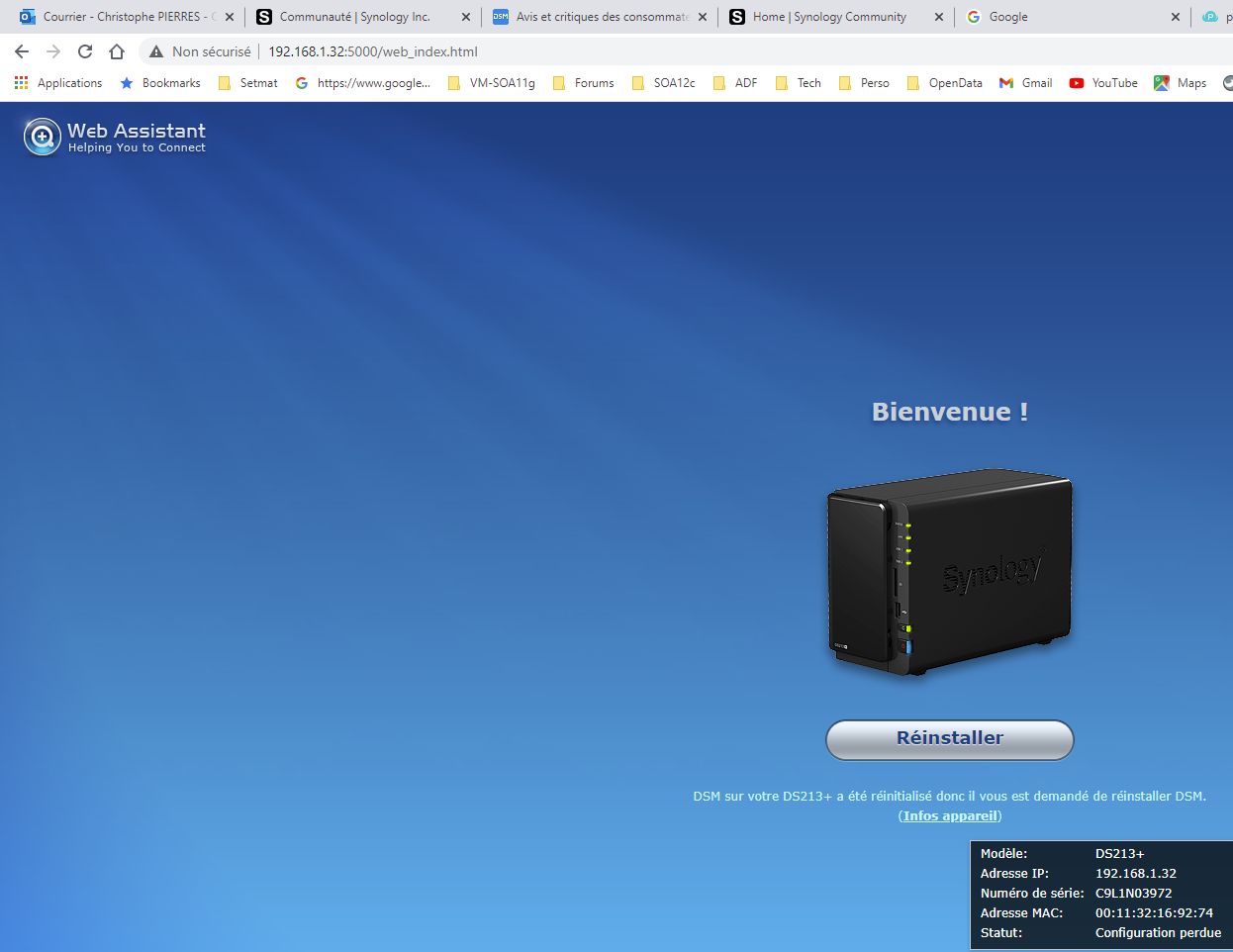
Task: Click the Configuration perdue status text
Action: (x=1158, y=932)
